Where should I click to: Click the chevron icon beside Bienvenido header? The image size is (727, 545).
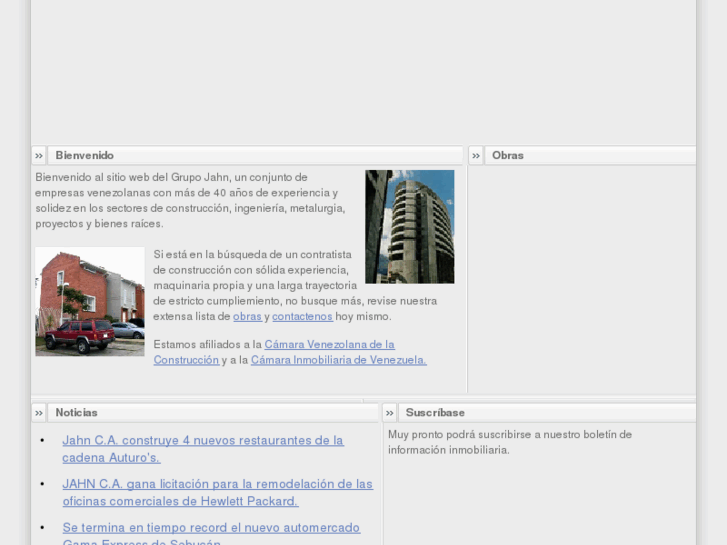coord(39,156)
